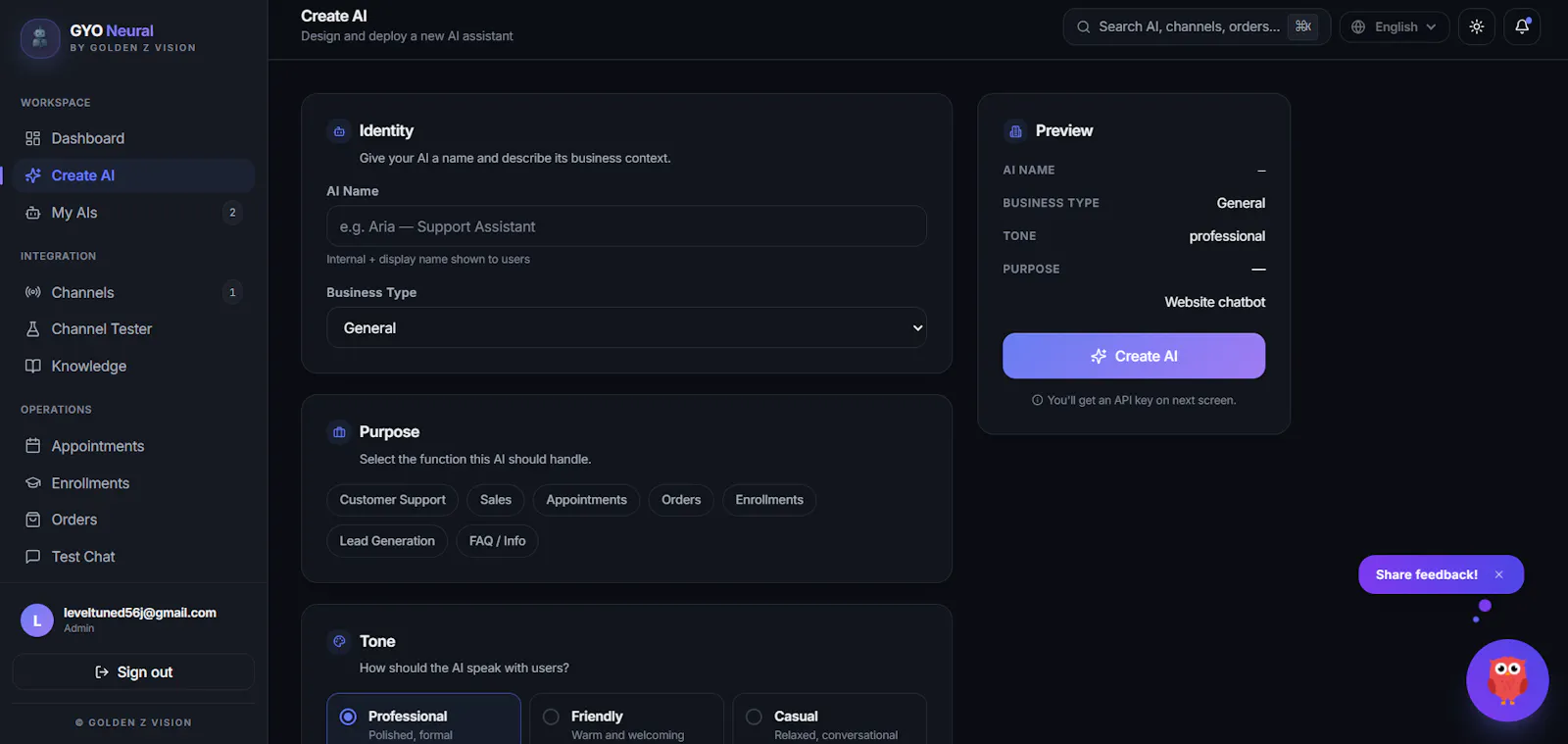Click the globe language icon

click(x=1358, y=27)
